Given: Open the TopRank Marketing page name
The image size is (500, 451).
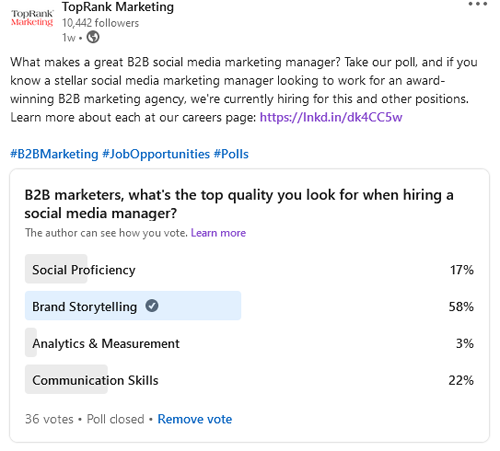Looking at the screenshot, I should coord(118,7).
